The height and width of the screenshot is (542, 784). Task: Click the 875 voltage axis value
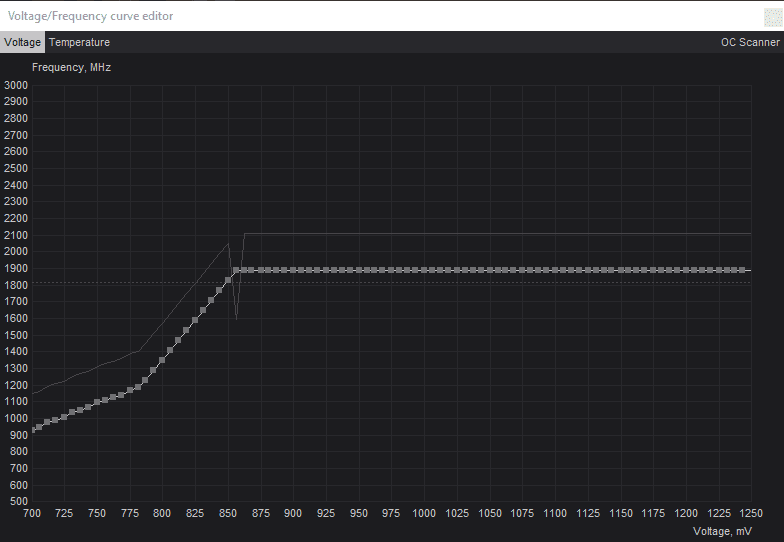point(260,513)
